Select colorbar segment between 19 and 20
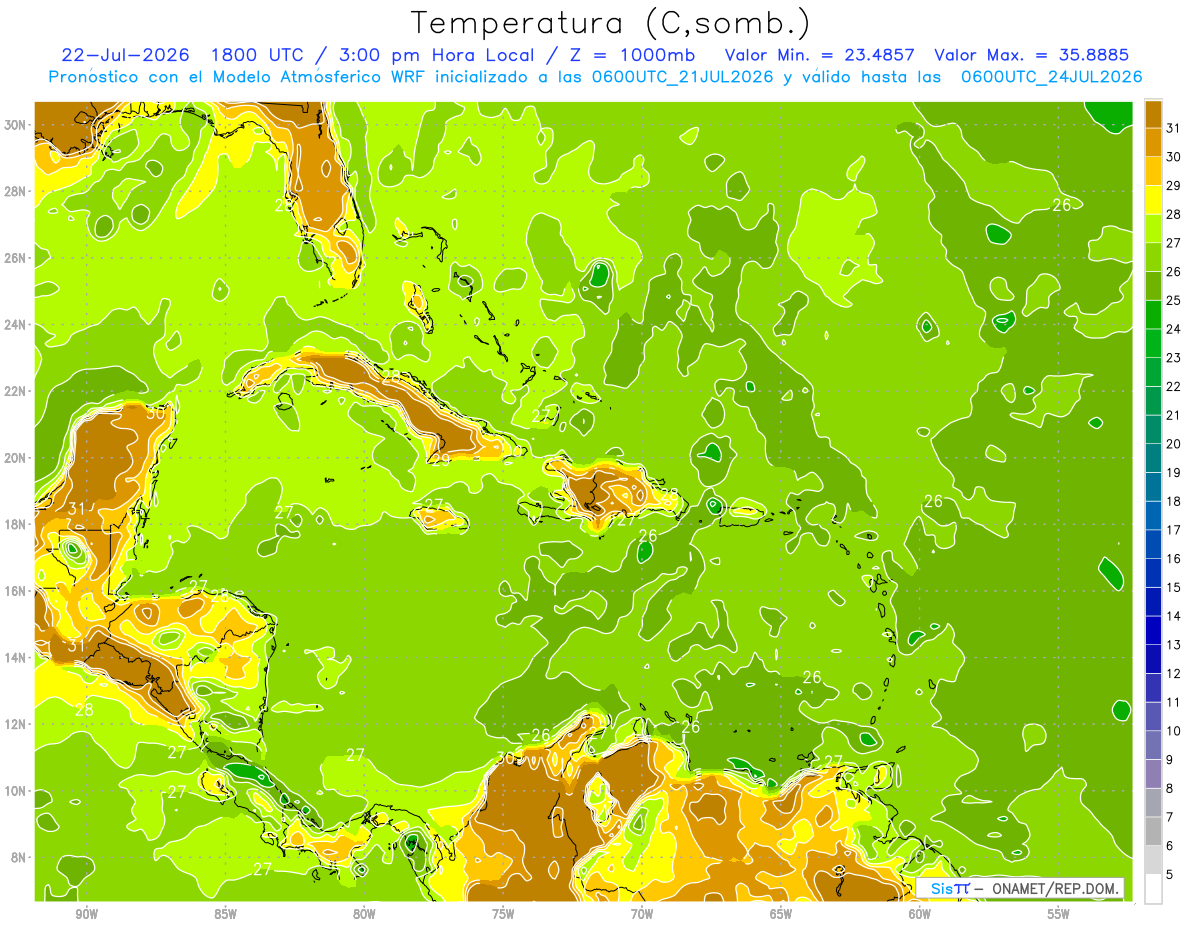The height and width of the screenshot is (927, 1200). (x=1153, y=458)
